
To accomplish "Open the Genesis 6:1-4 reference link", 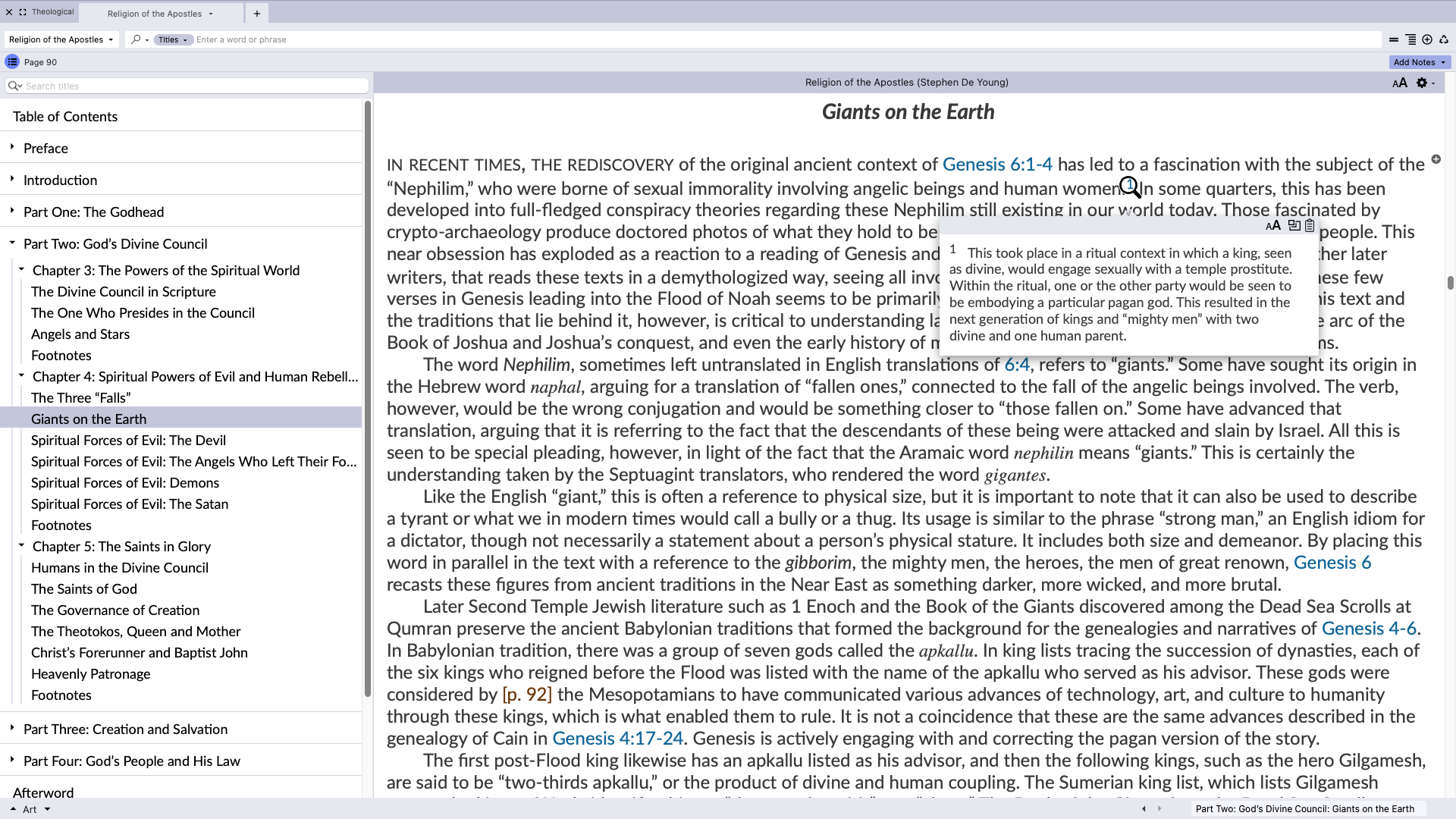I will click(997, 165).
